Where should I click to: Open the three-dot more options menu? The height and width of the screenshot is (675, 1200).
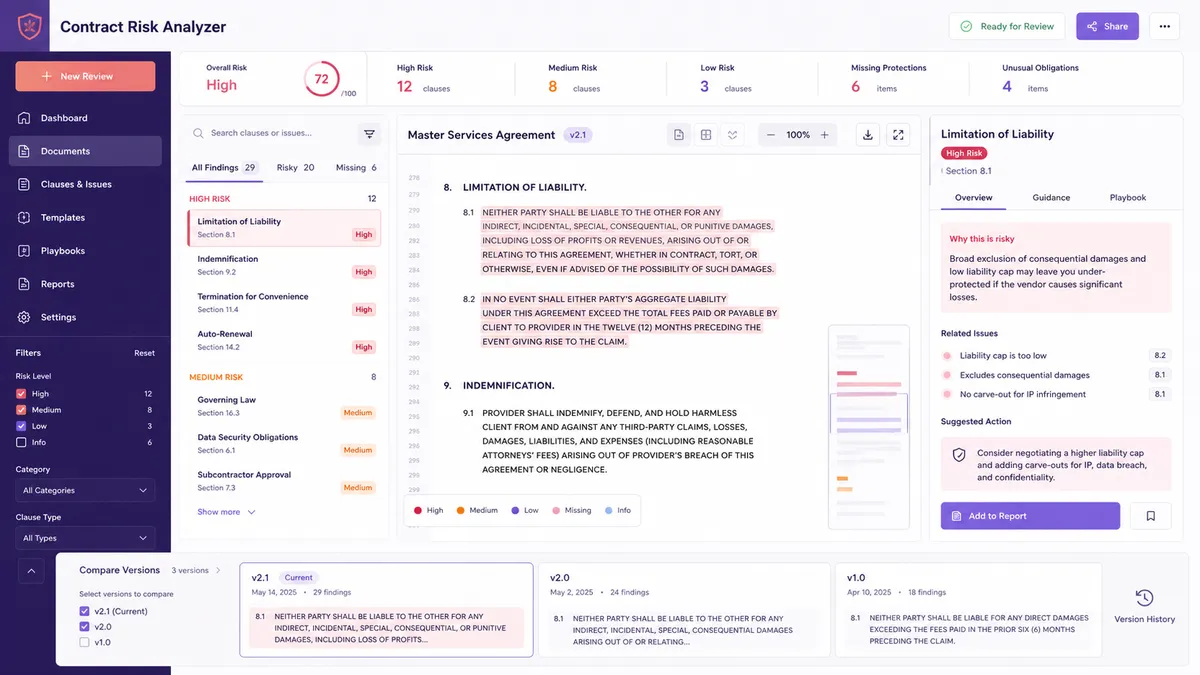click(1165, 26)
